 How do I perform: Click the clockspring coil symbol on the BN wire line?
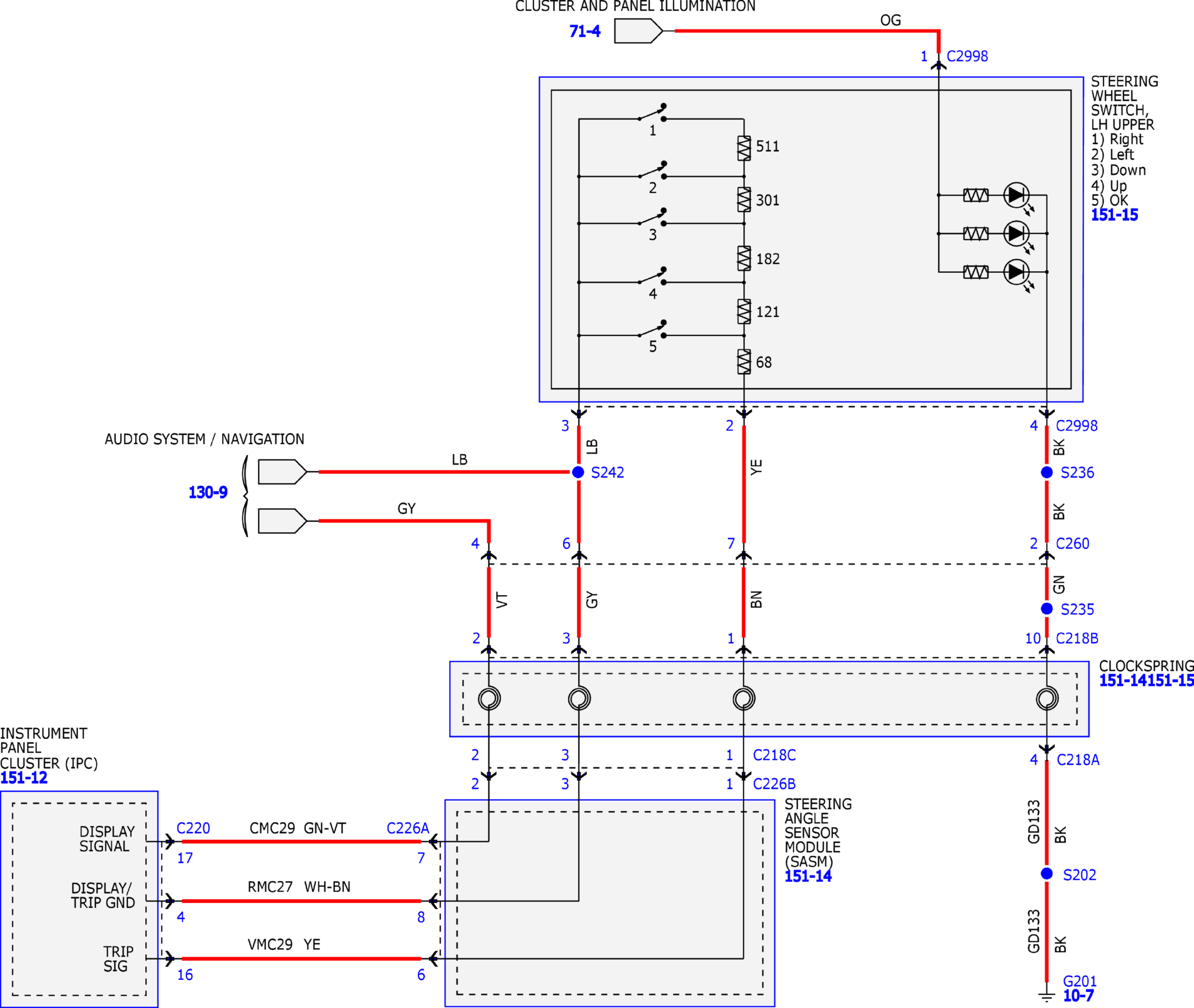tap(744, 698)
